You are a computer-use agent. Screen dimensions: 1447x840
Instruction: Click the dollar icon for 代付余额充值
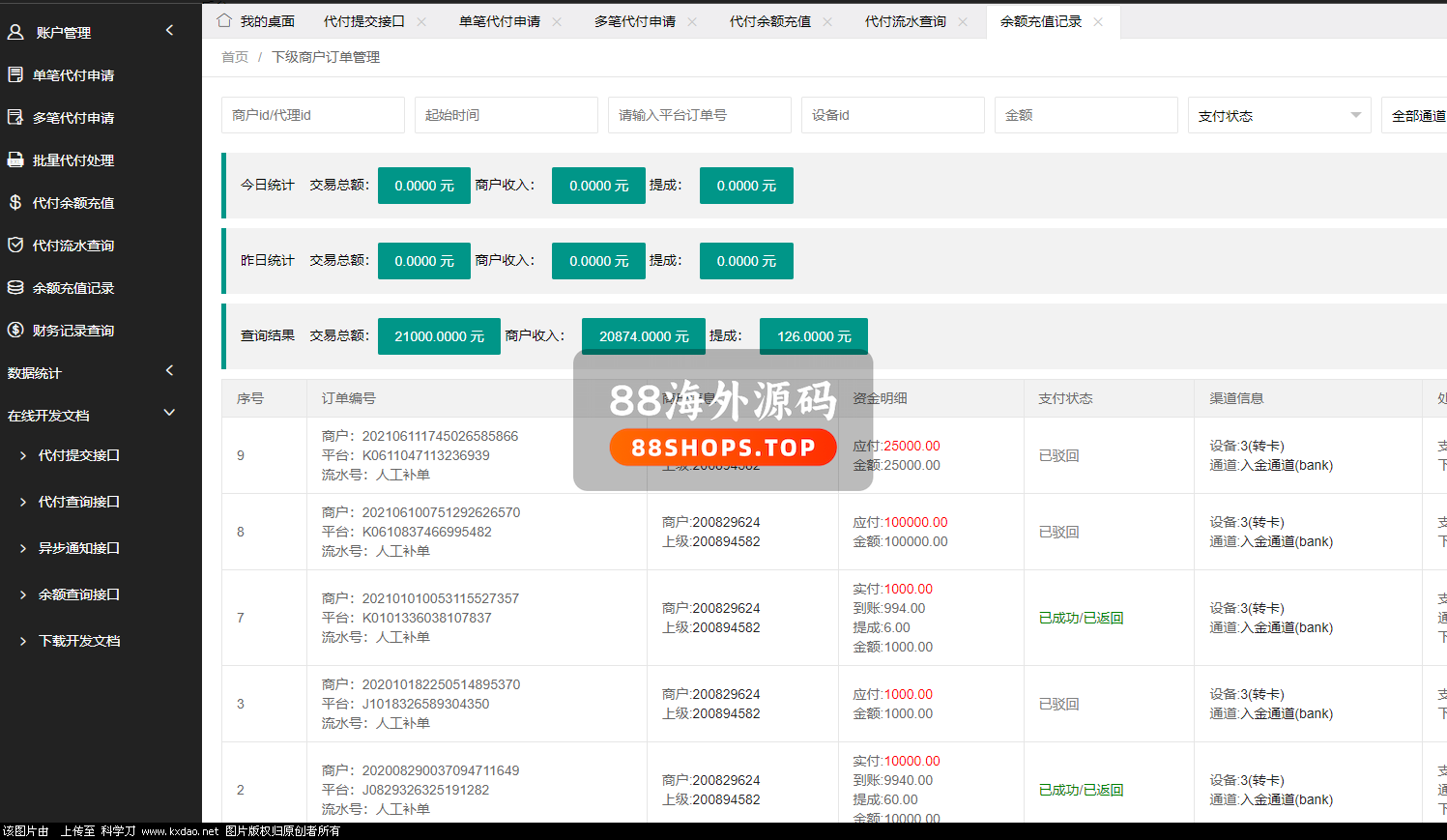click(x=15, y=202)
